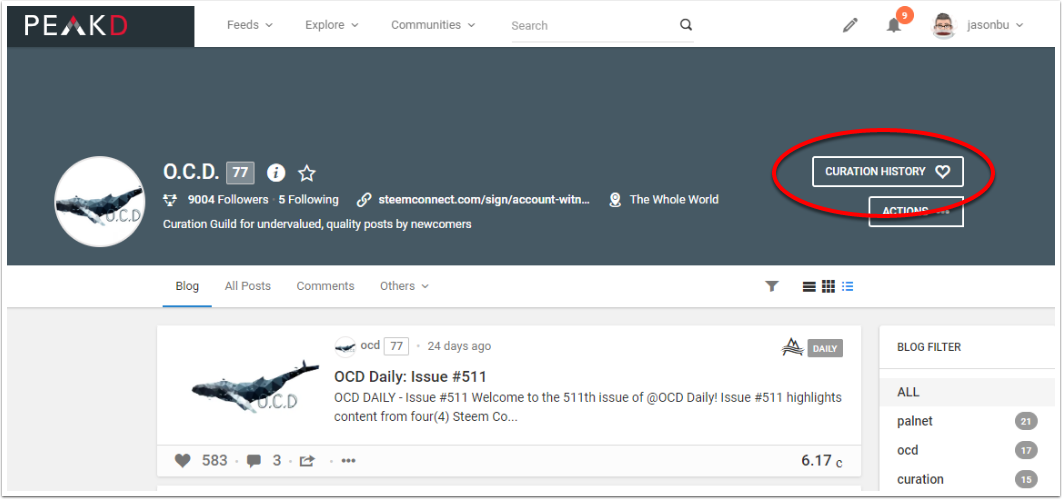The width and height of the screenshot is (1062, 499).
Task: Click the ship community icon on post
Action: (792, 348)
